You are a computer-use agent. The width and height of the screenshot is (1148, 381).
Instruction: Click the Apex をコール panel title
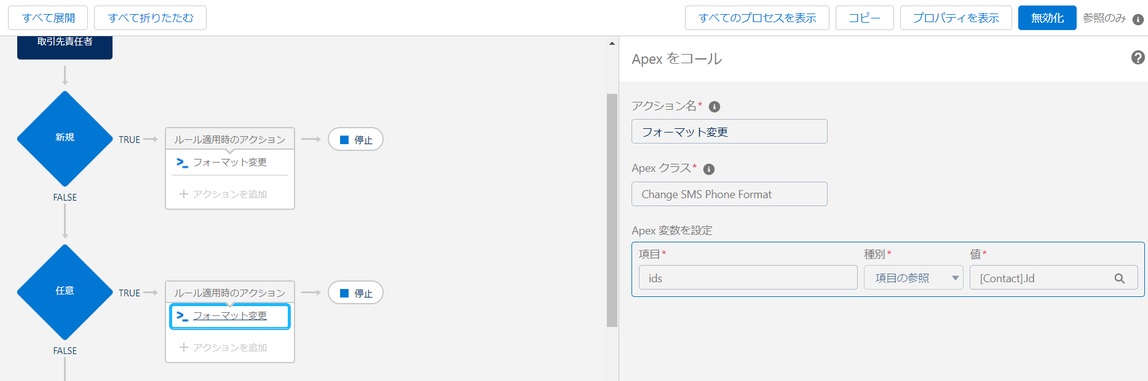676,60
